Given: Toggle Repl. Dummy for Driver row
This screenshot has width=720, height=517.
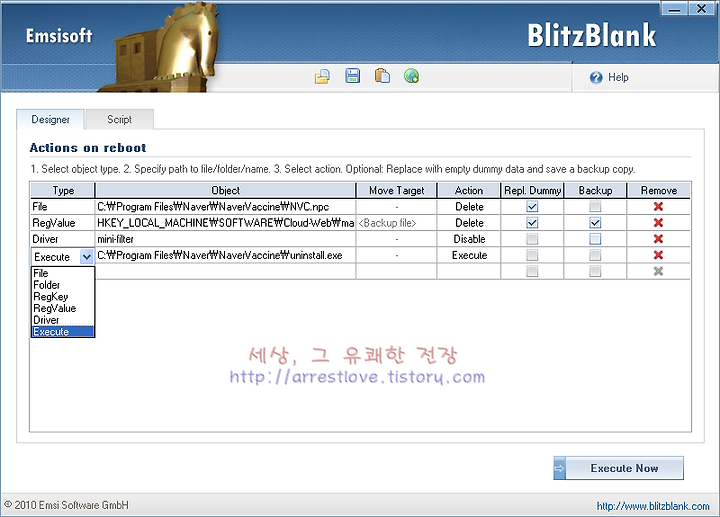Looking at the screenshot, I should pyautogui.click(x=532, y=239).
